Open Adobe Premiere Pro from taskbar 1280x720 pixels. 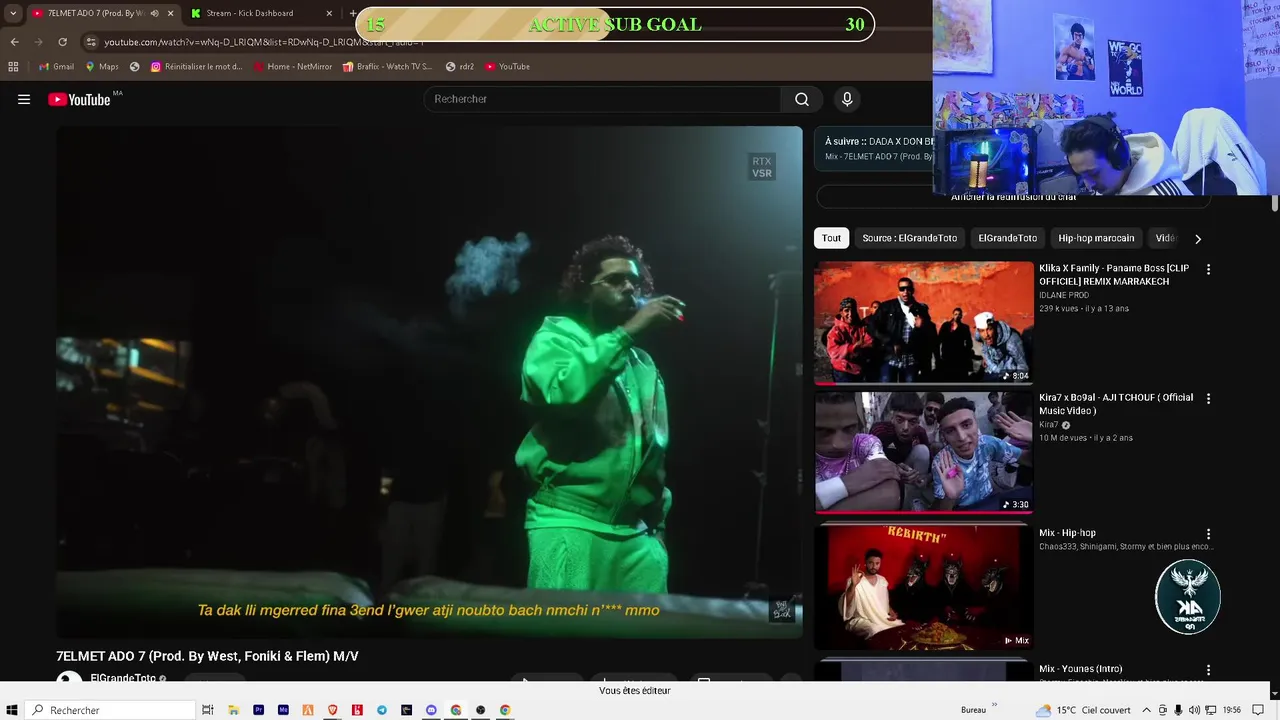click(x=258, y=710)
